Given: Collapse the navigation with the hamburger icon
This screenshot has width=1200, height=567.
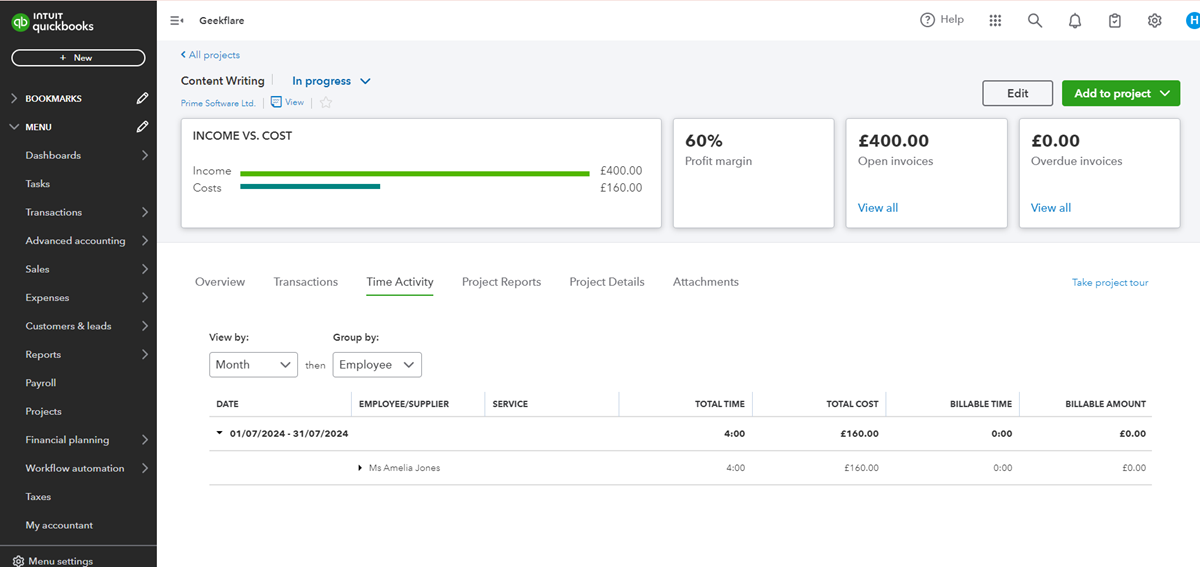Looking at the screenshot, I should (x=177, y=20).
